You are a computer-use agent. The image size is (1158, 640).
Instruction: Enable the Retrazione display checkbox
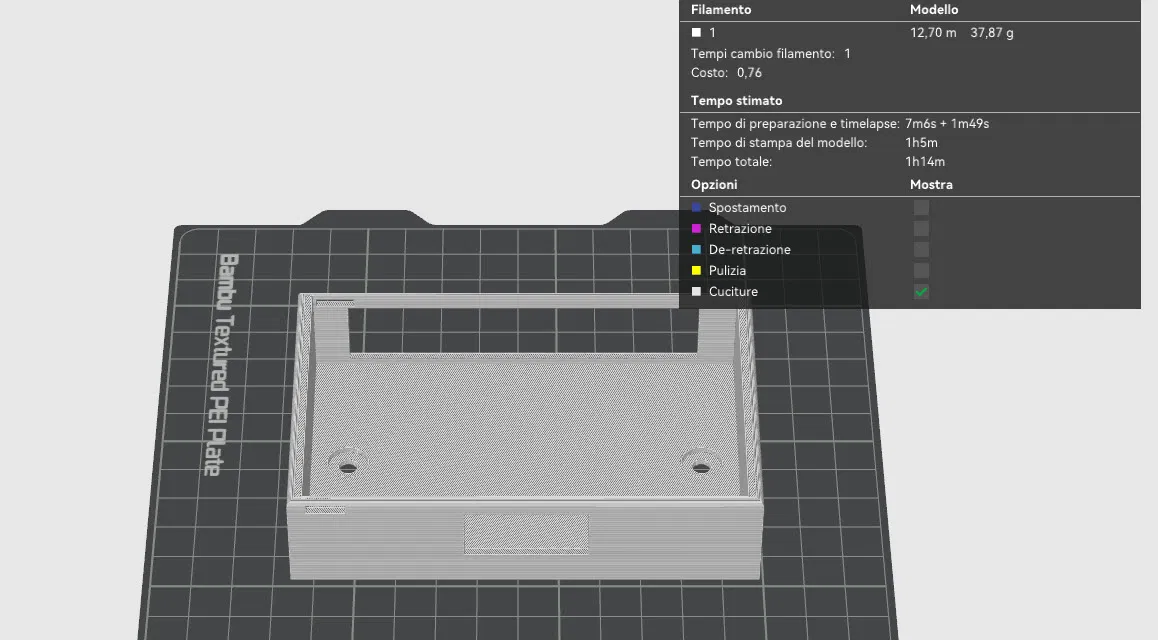(x=921, y=229)
